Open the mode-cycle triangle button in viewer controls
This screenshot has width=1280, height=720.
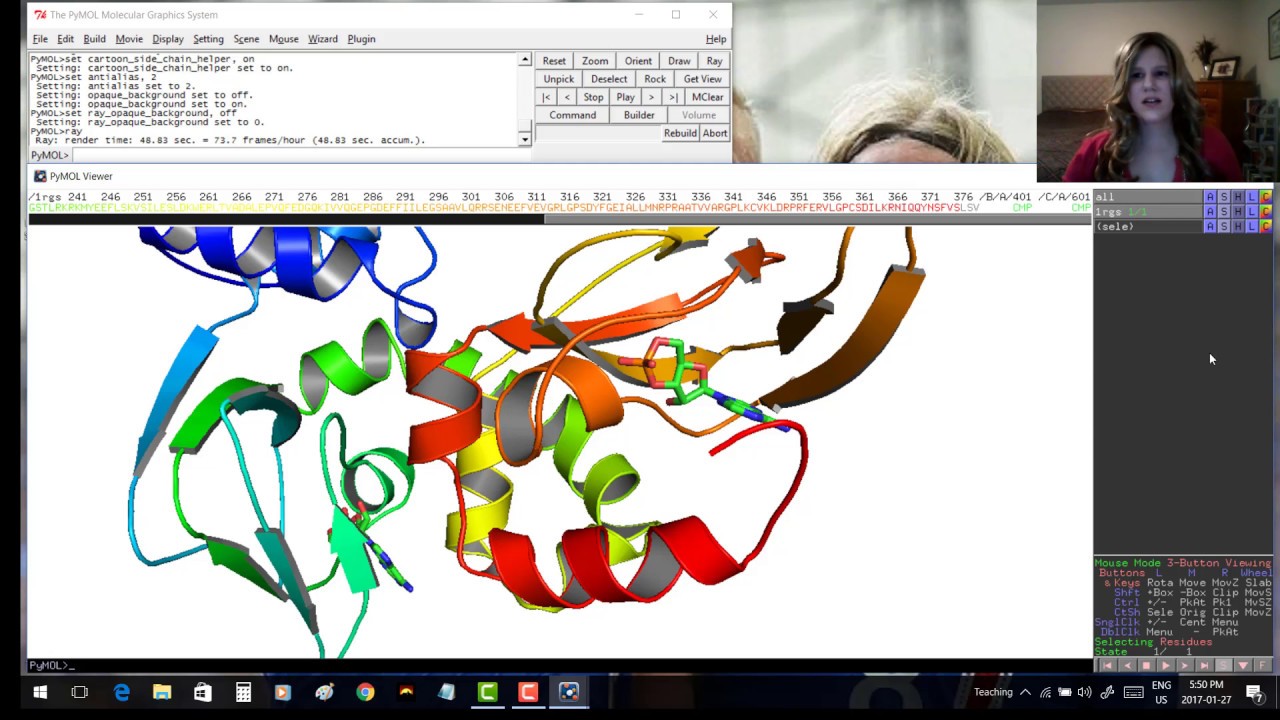1243,665
